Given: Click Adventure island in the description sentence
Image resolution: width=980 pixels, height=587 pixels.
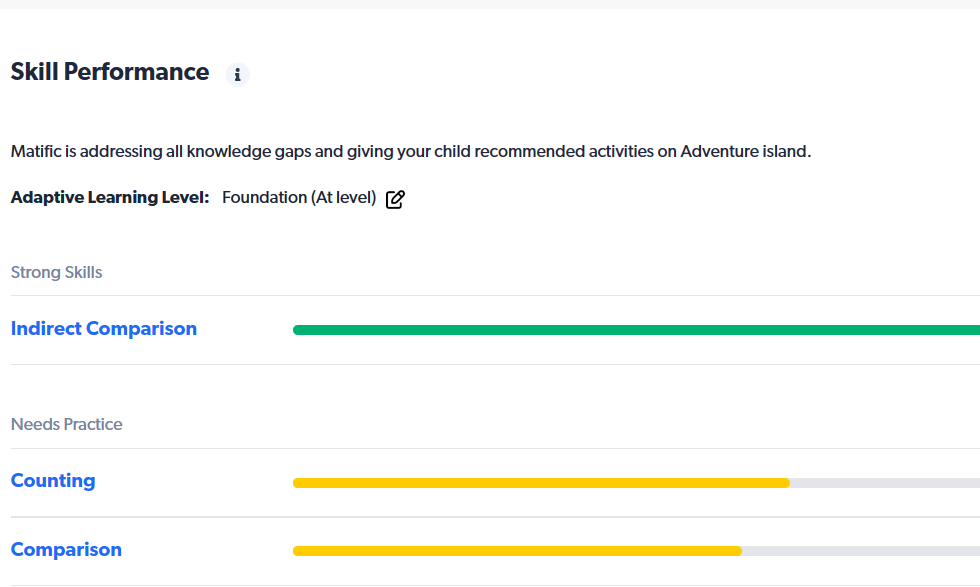Looking at the screenshot, I should click(x=744, y=152).
